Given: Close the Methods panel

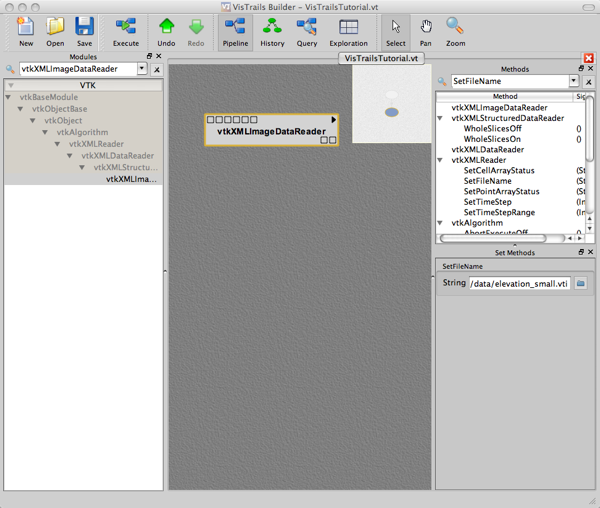Looking at the screenshot, I should pyautogui.click(x=590, y=68).
